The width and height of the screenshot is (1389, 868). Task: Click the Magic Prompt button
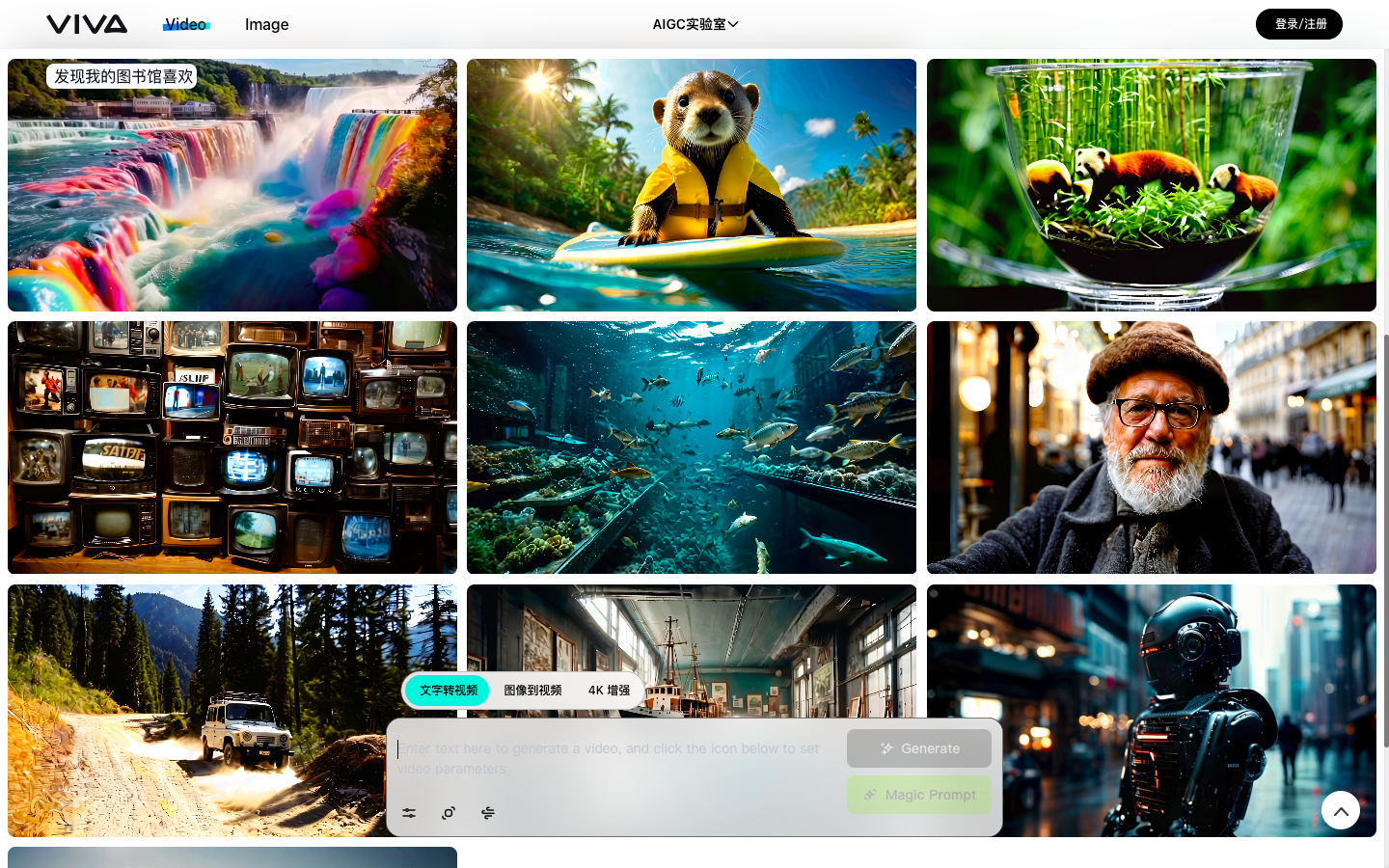click(x=919, y=795)
